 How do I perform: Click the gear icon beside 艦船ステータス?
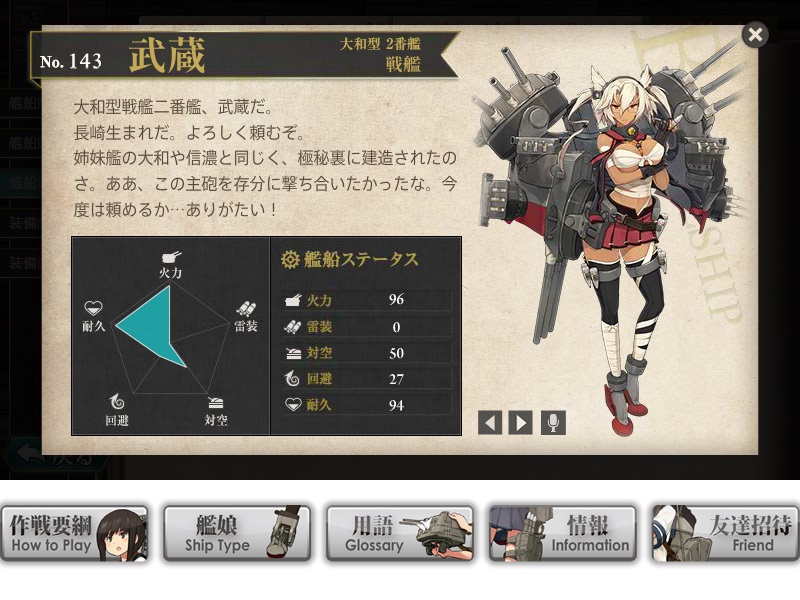tap(290, 260)
